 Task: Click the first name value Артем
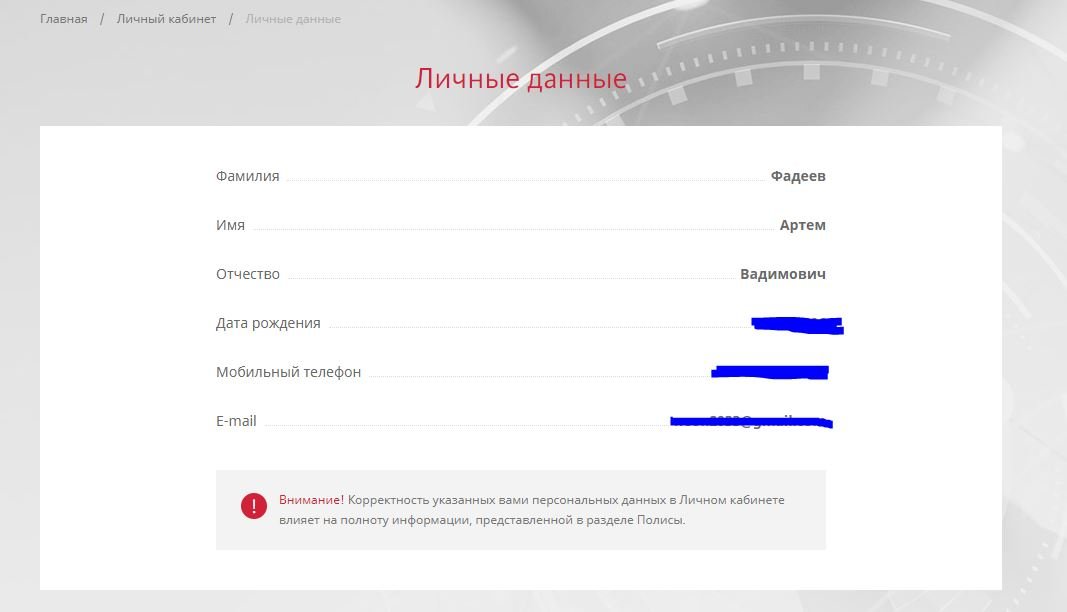click(803, 226)
